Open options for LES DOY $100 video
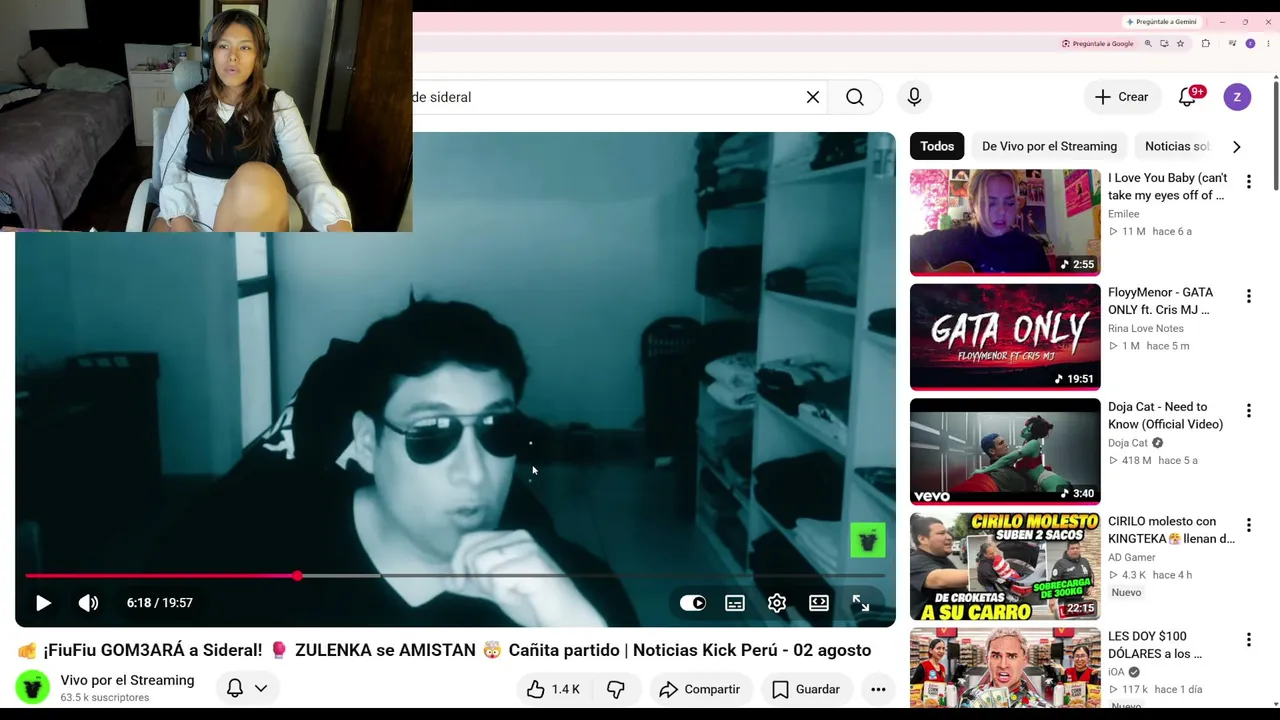This screenshot has height=720, width=1280. pyautogui.click(x=1248, y=639)
